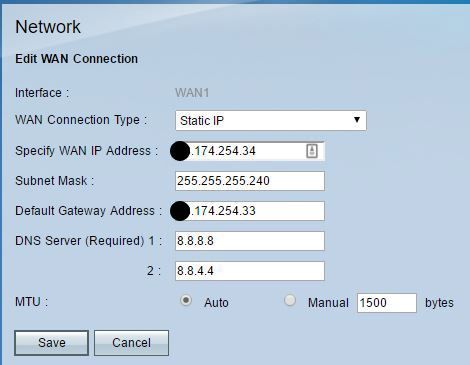
Task: Click DNS Server 2 field with 8.8.4.4
Action: [250, 271]
